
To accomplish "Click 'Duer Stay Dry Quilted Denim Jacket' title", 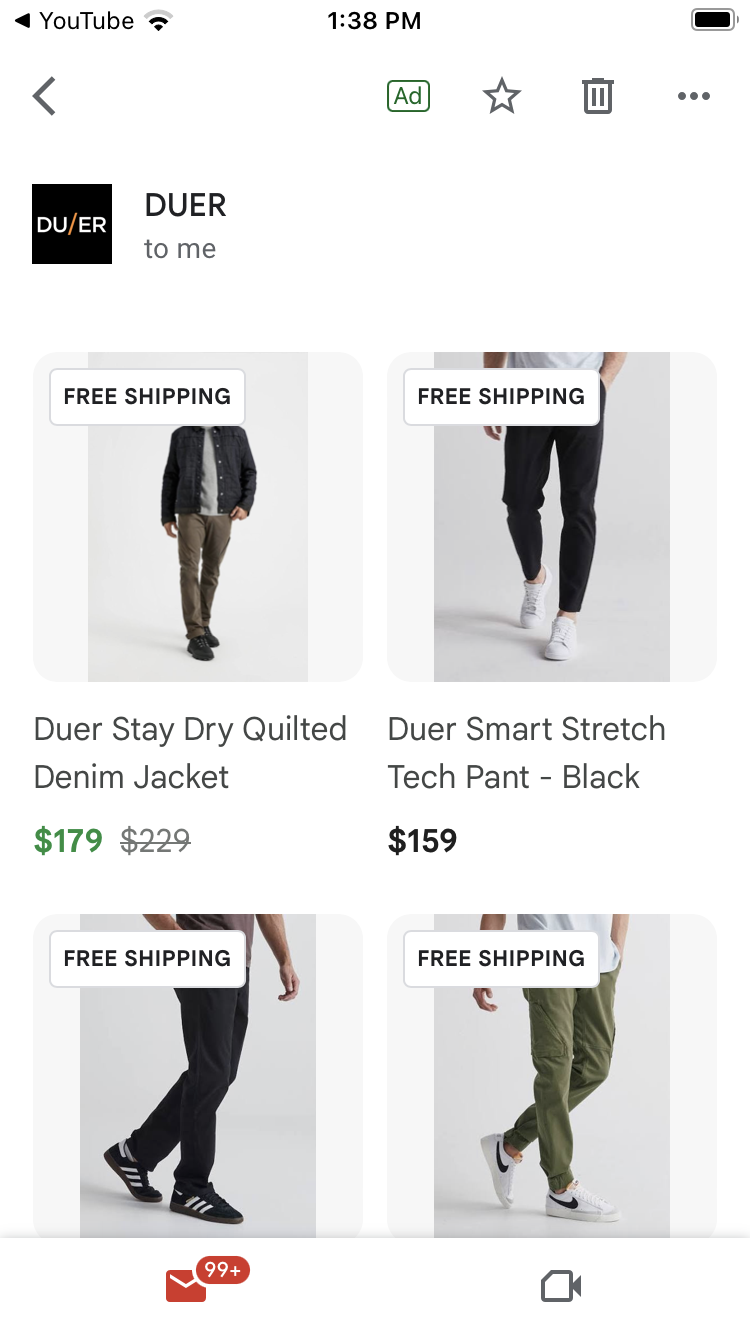I will coord(190,753).
